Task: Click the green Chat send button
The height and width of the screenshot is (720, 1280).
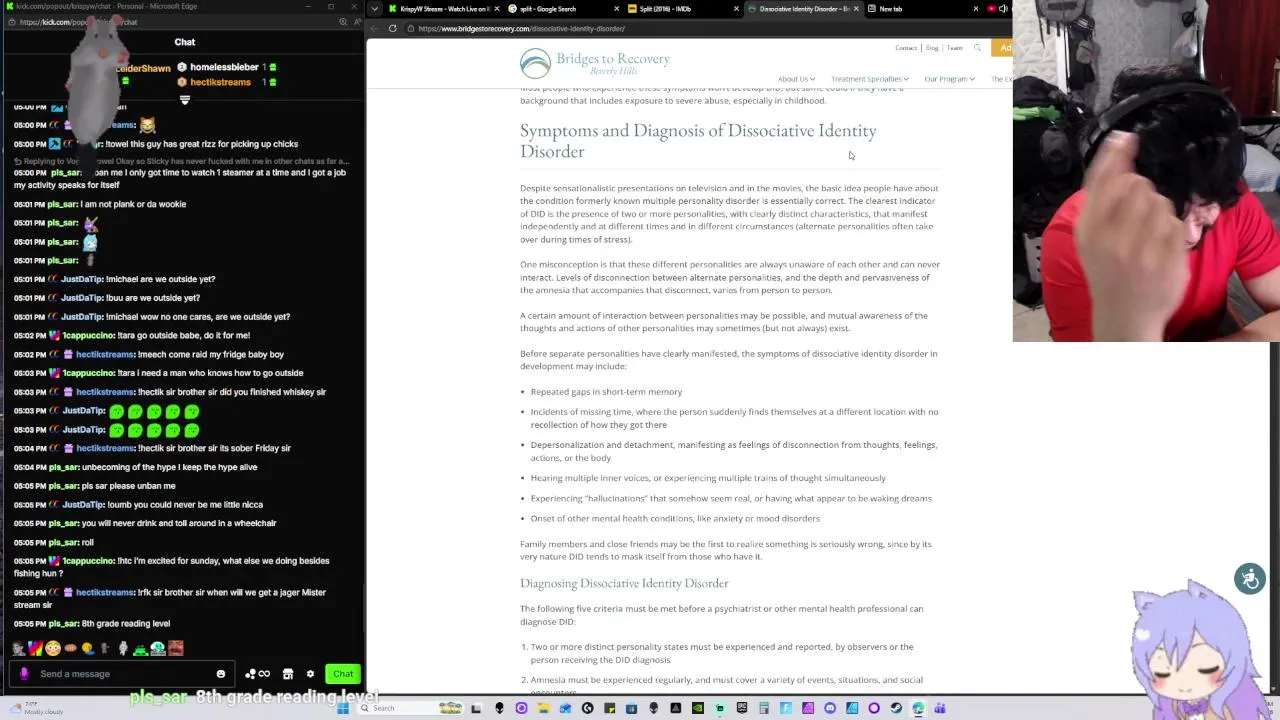Action: click(x=343, y=674)
